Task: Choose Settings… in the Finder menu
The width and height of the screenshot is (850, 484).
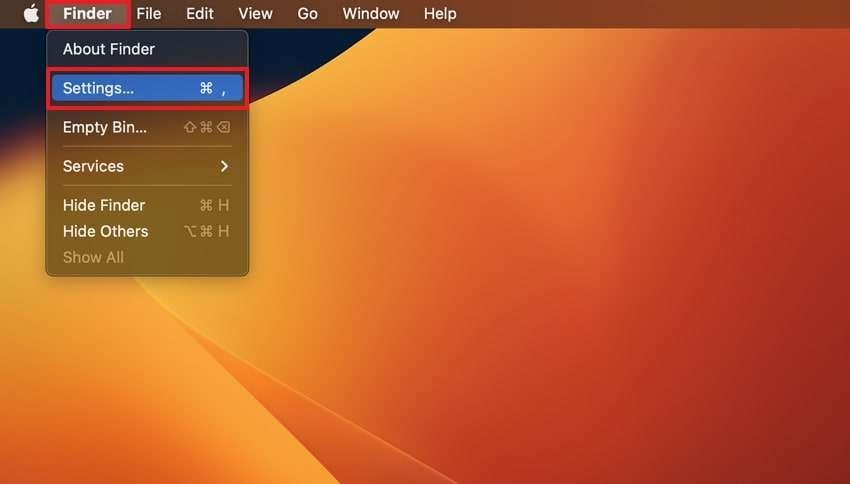Action: point(147,88)
